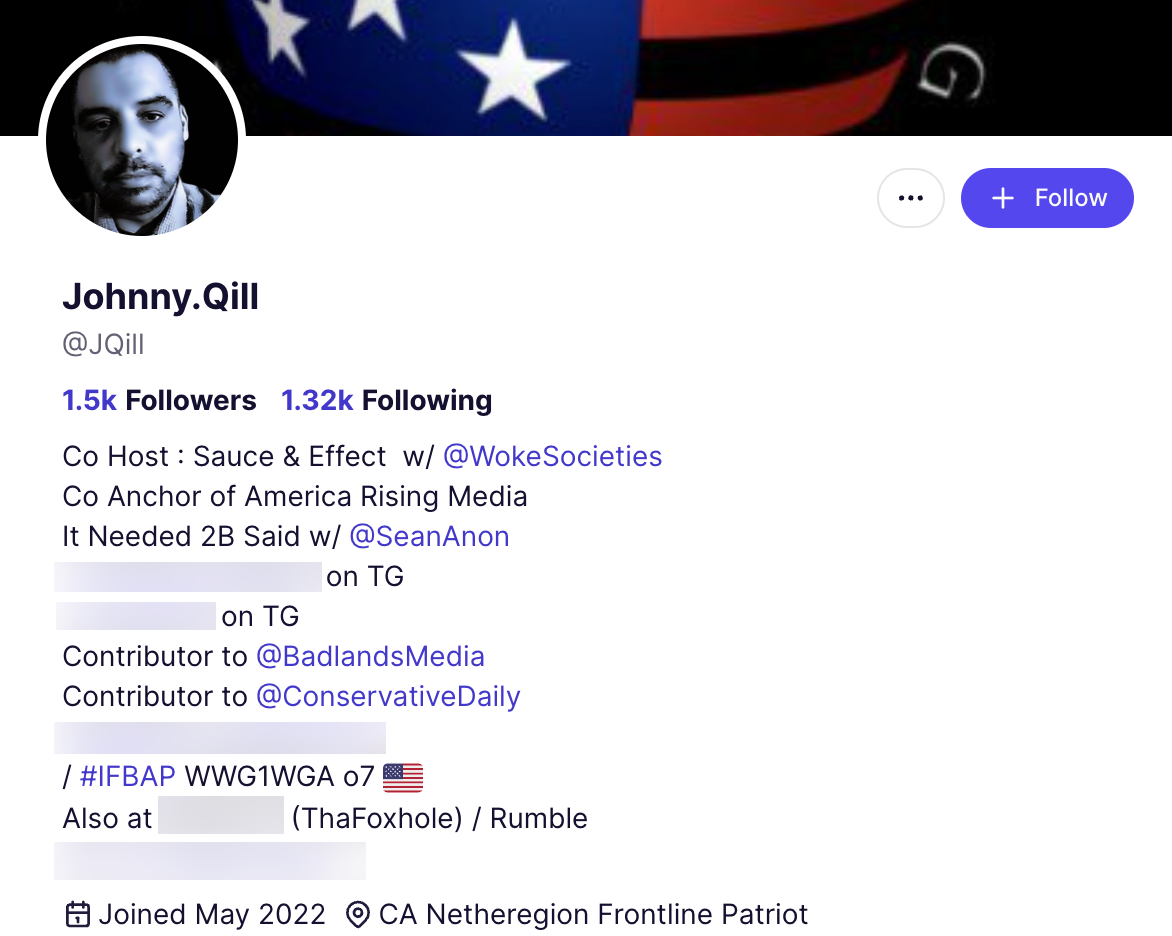Click the plus icon in the Follow button

pos(1003,198)
